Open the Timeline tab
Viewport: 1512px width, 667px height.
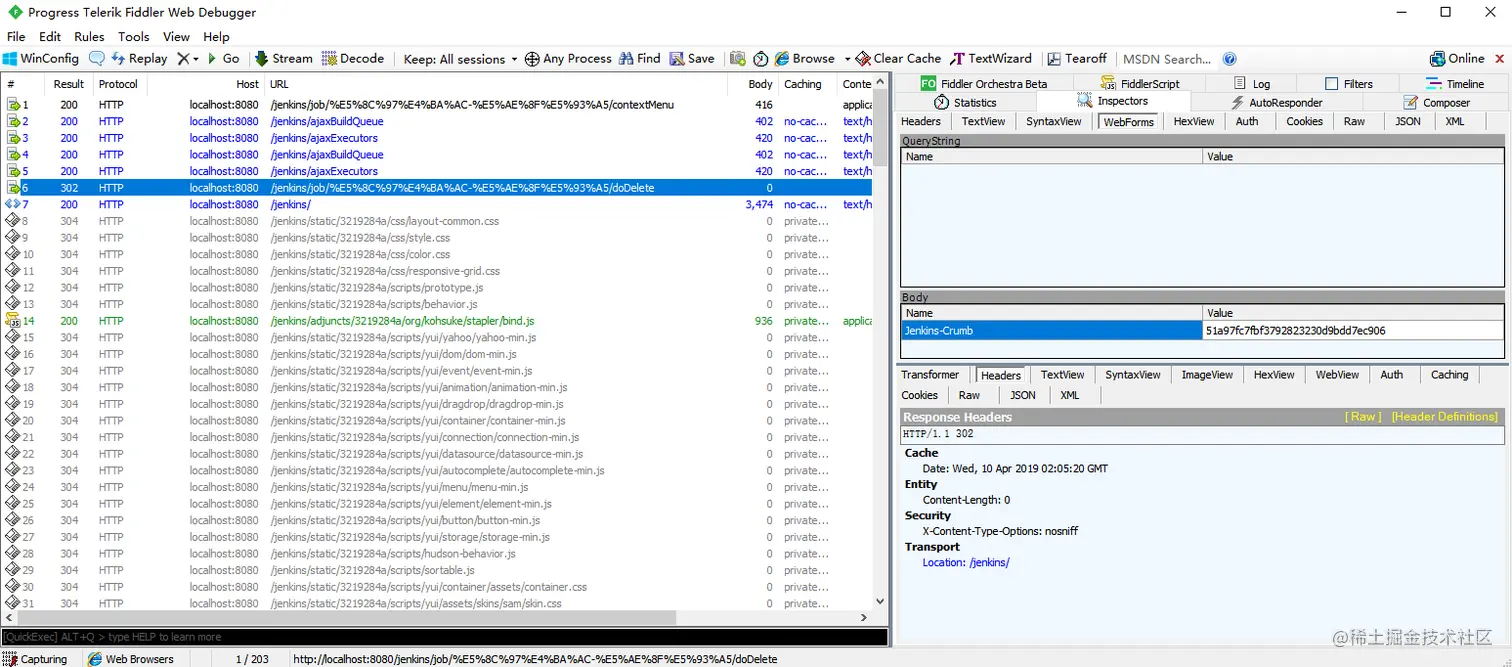pyautogui.click(x=1455, y=84)
